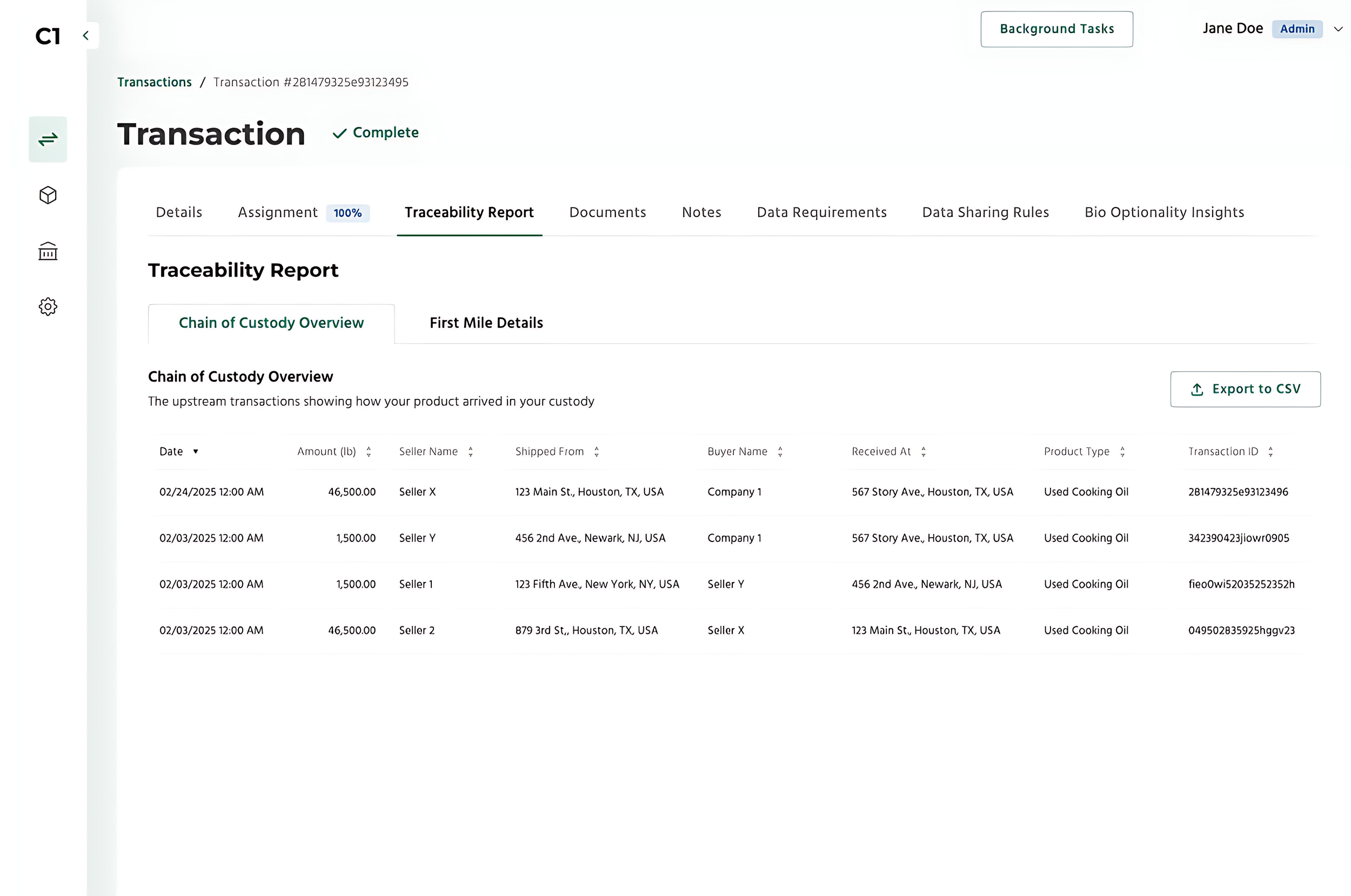The height and width of the screenshot is (896, 1351).
Task: Switch to the Documents tab
Action: pyautogui.click(x=607, y=212)
